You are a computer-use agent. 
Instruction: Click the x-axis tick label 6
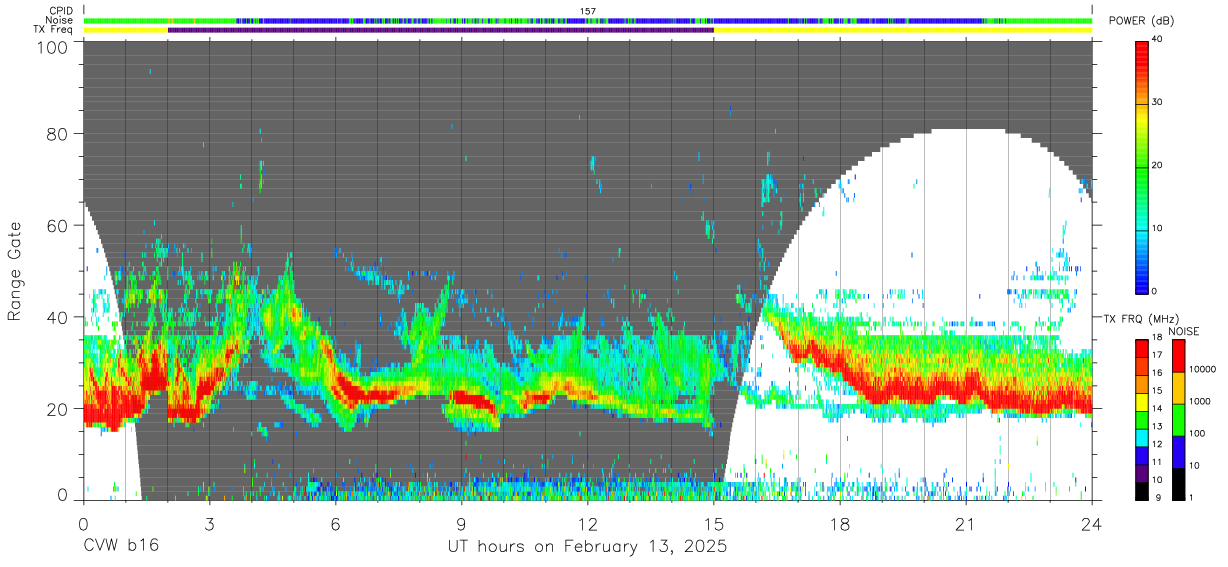[335, 524]
